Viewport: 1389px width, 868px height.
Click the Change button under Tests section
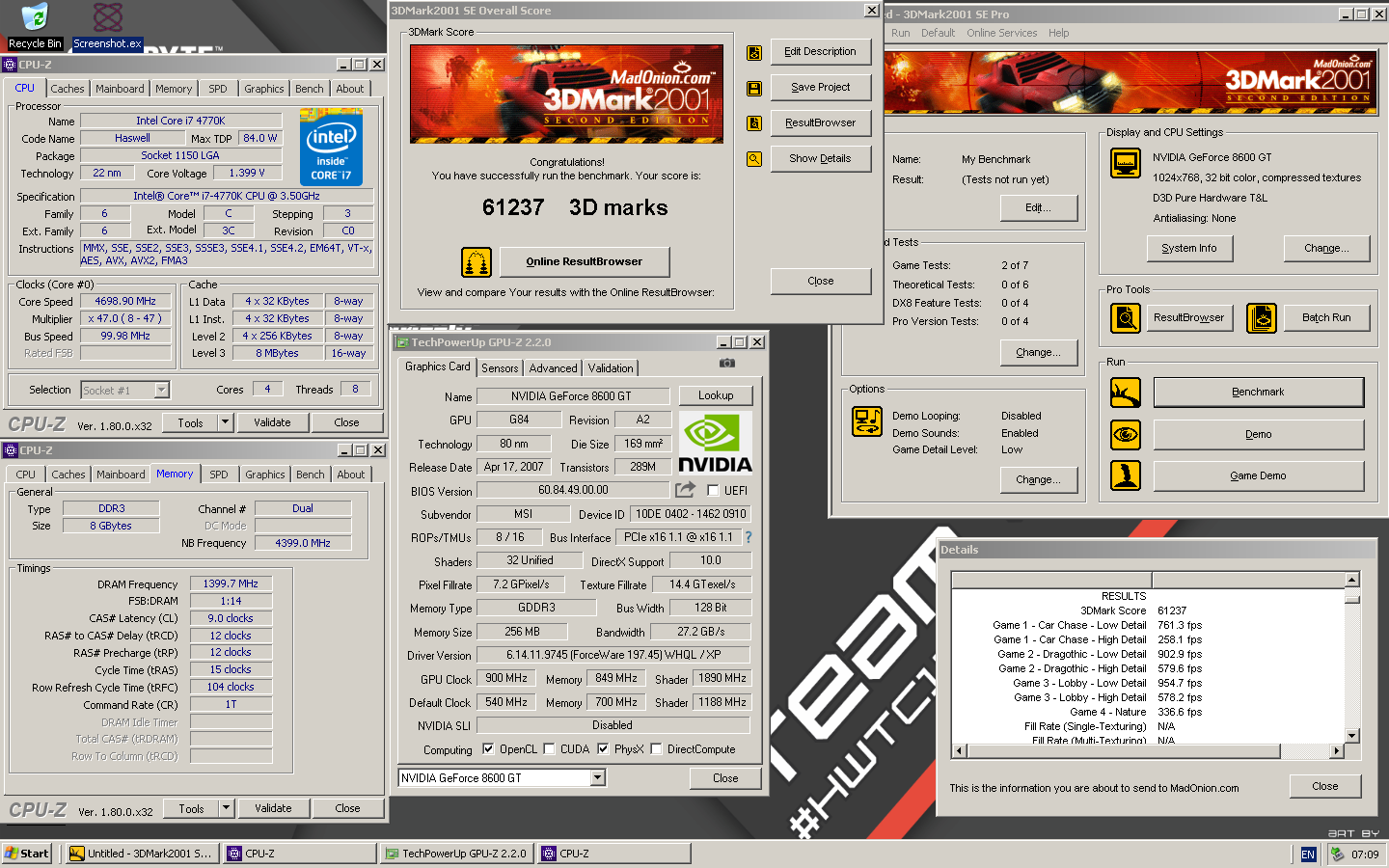[x=1038, y=352]
